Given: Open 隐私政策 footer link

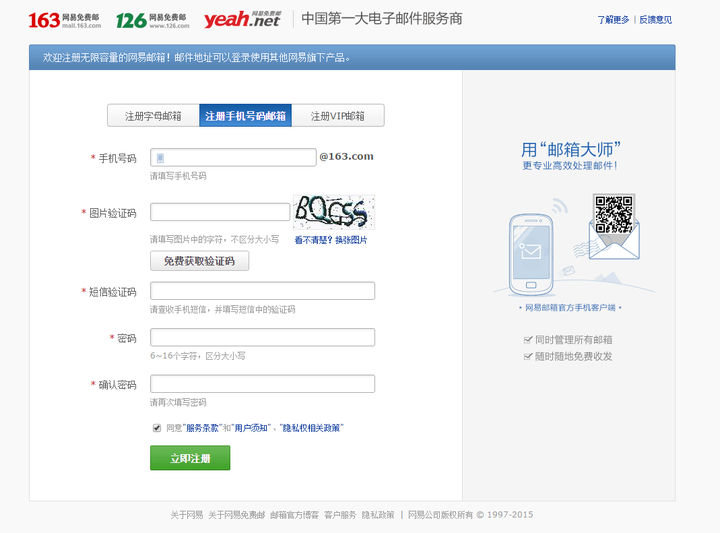Looking at the screenshot, I should click(378, 515).
